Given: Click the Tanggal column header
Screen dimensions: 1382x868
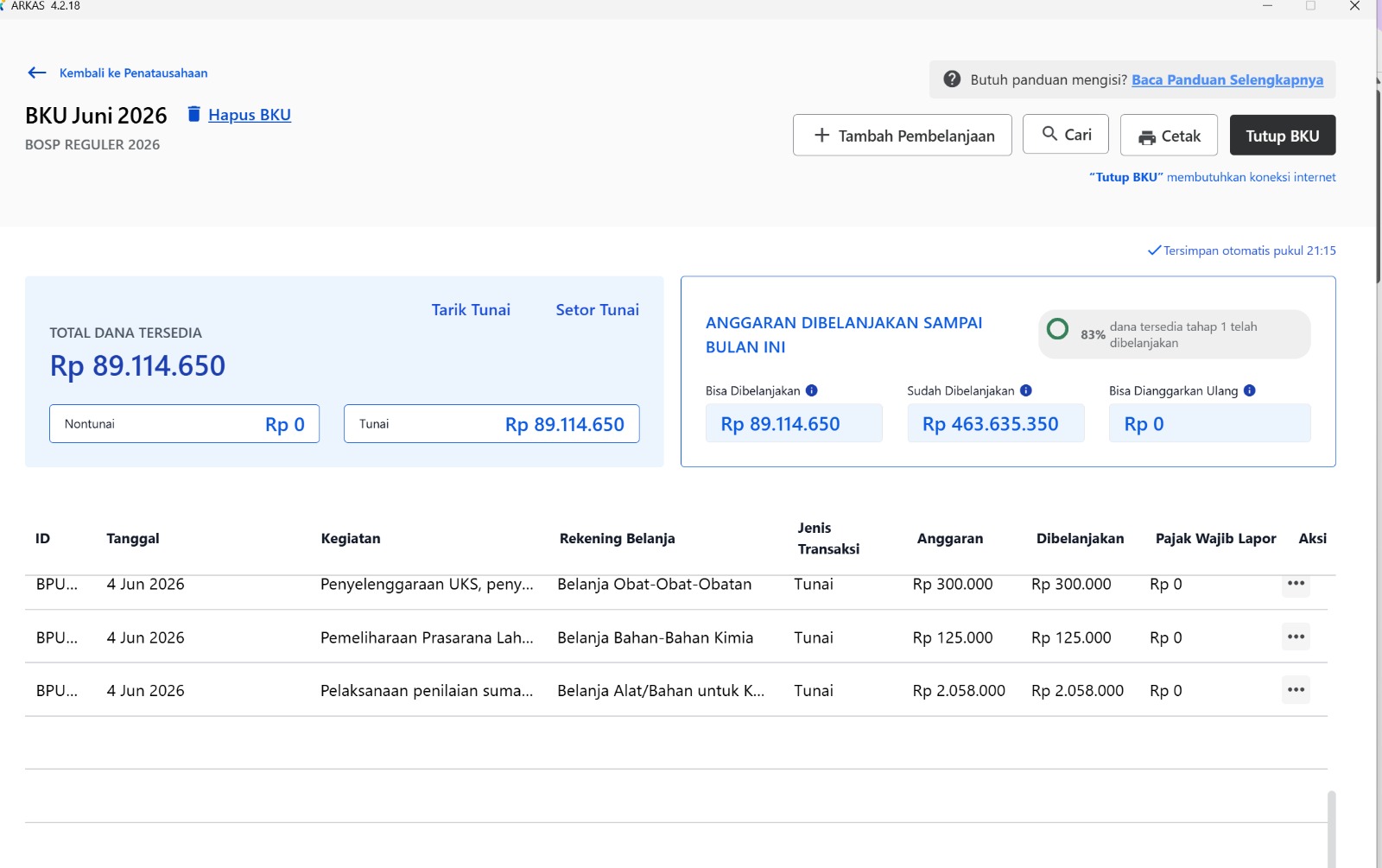Looking at the screenshot, I should click(133, 538).
